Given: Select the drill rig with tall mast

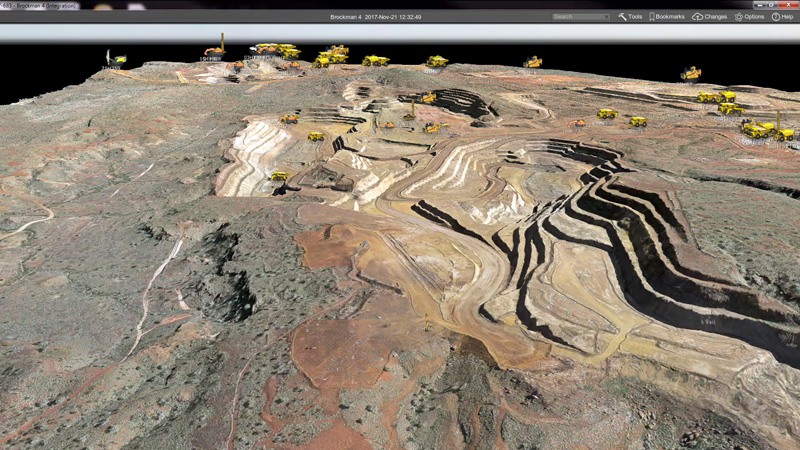Looking at the screenshot, I should (216, 45).
